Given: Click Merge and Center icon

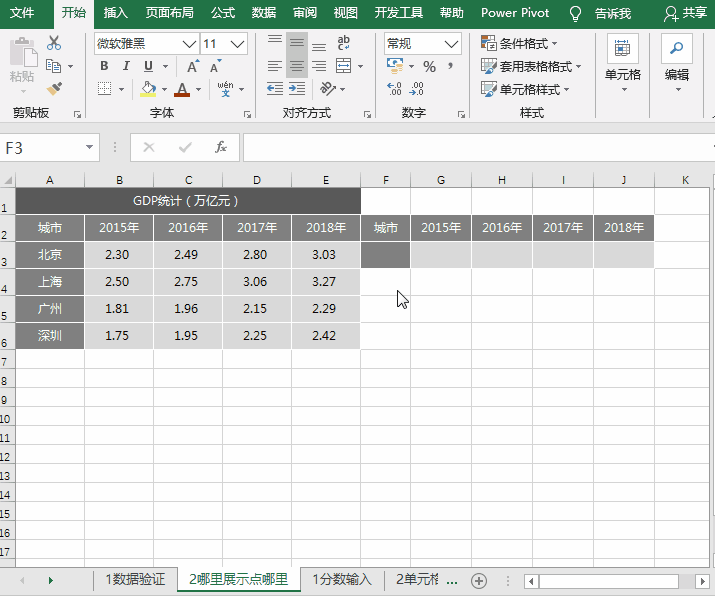Looking at the screenshot, I should [343, 66].
